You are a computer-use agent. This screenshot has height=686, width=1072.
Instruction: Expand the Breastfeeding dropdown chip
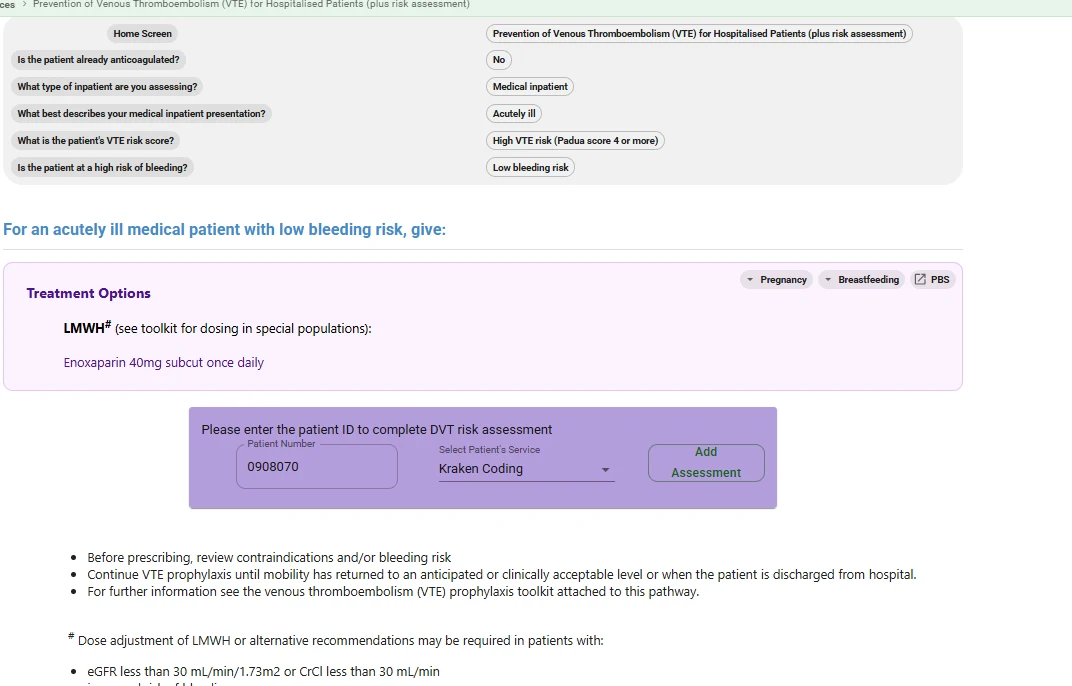(x=861, y=280)
